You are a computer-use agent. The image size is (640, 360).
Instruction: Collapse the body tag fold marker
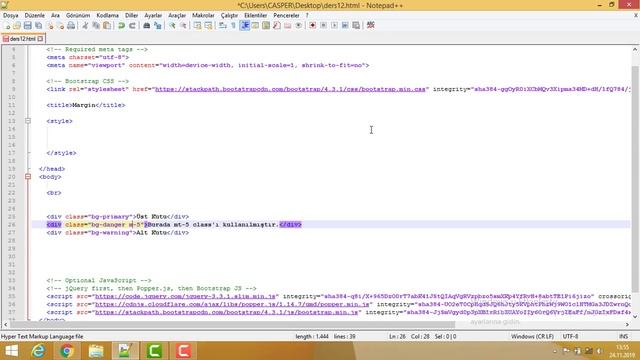coord(28,177)
